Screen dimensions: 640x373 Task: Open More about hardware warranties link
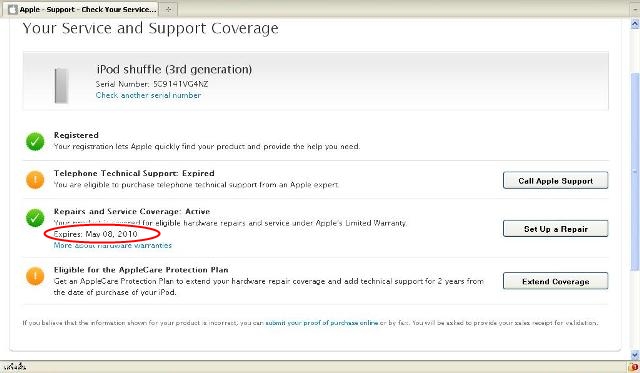point(113,245)
